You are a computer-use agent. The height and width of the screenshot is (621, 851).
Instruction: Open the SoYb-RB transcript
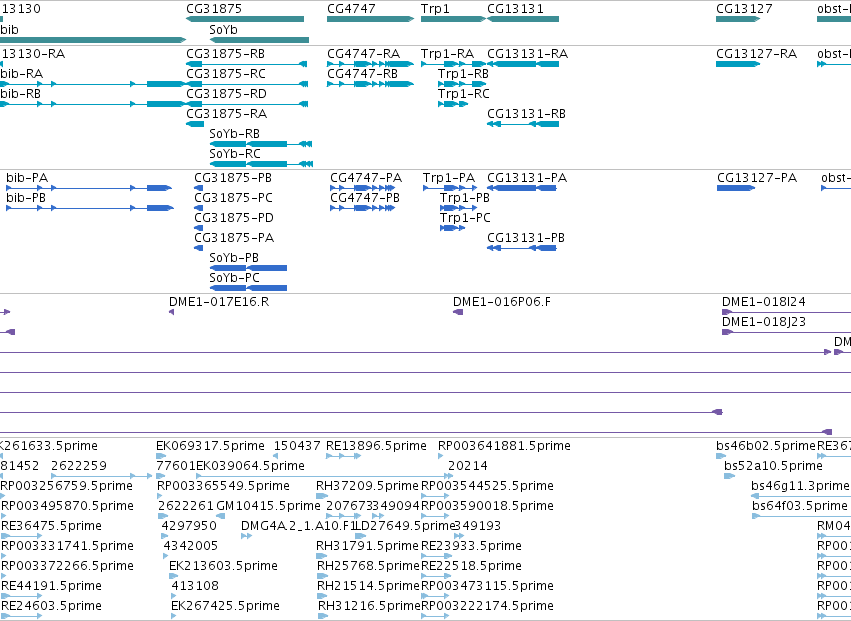(234, 134)
